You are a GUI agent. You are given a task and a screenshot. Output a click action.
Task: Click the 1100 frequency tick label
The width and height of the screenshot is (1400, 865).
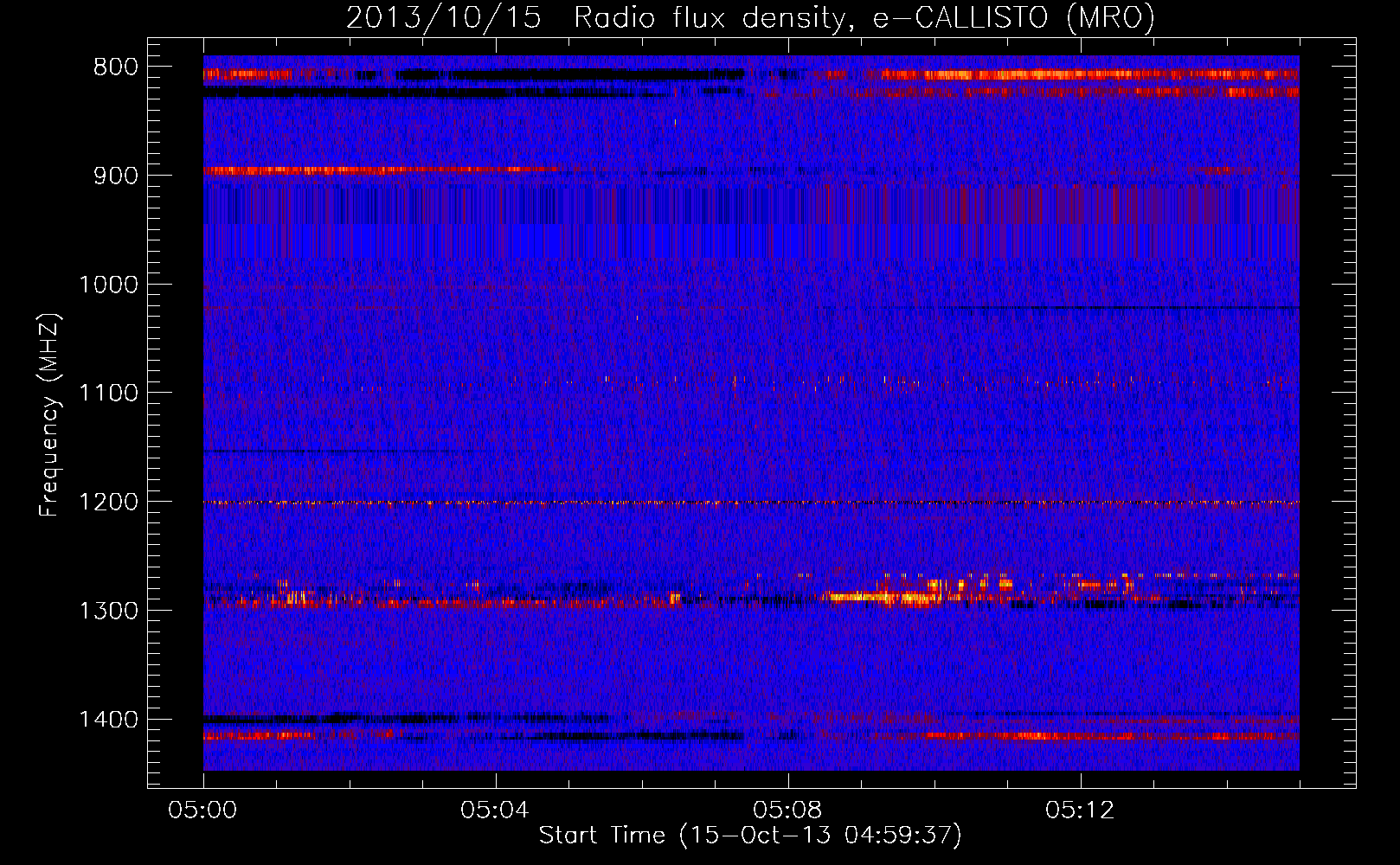(x=108, y=394)
